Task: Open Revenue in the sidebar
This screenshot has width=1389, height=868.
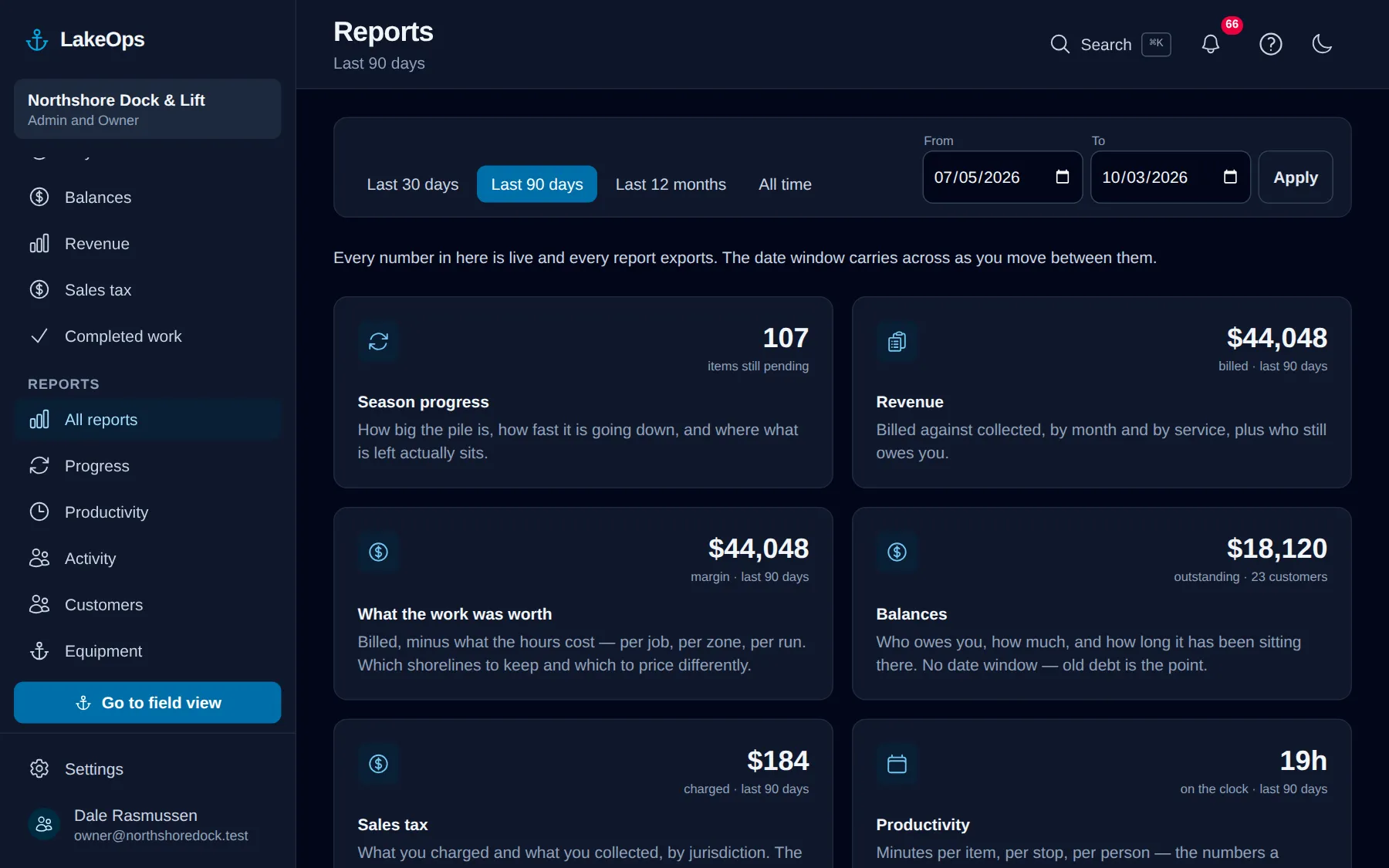Action: [147, 243]
